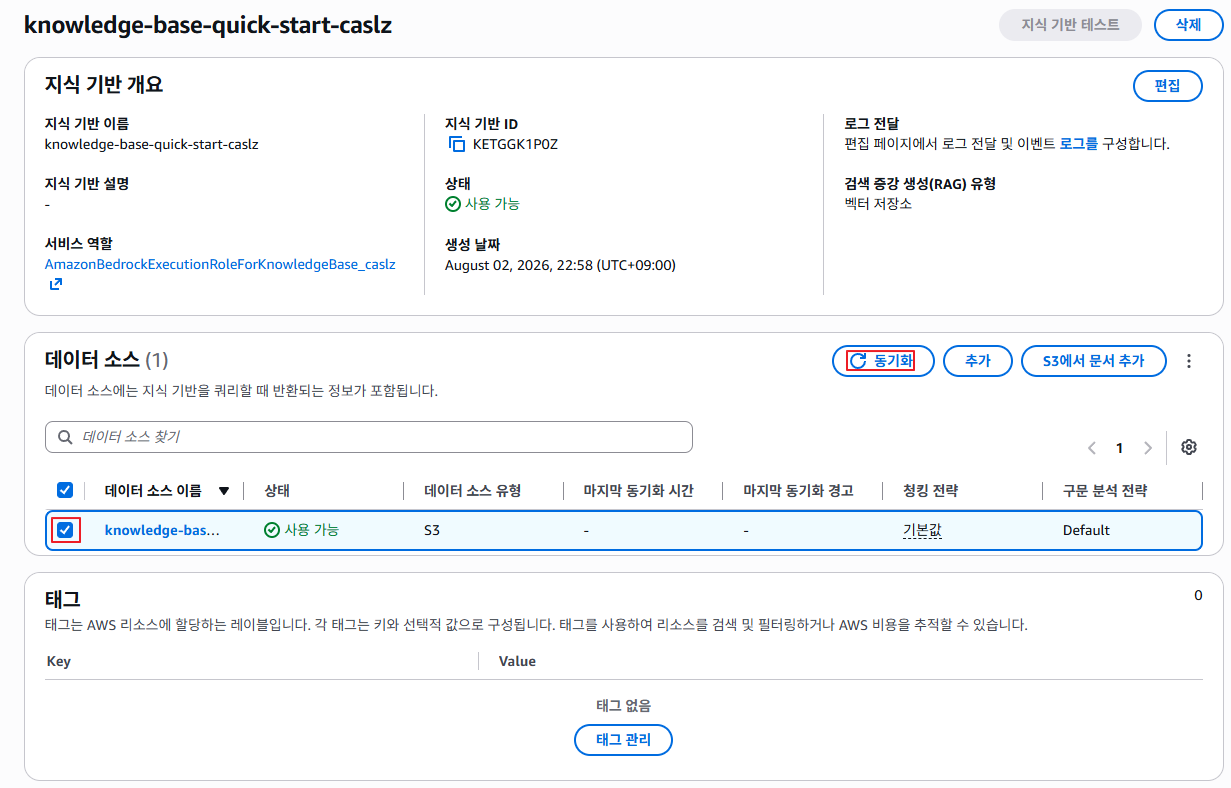Click the 편집 button in overview
Image resolution: width=1231 pixels, height=788 pixels.
pos(1168,86)
